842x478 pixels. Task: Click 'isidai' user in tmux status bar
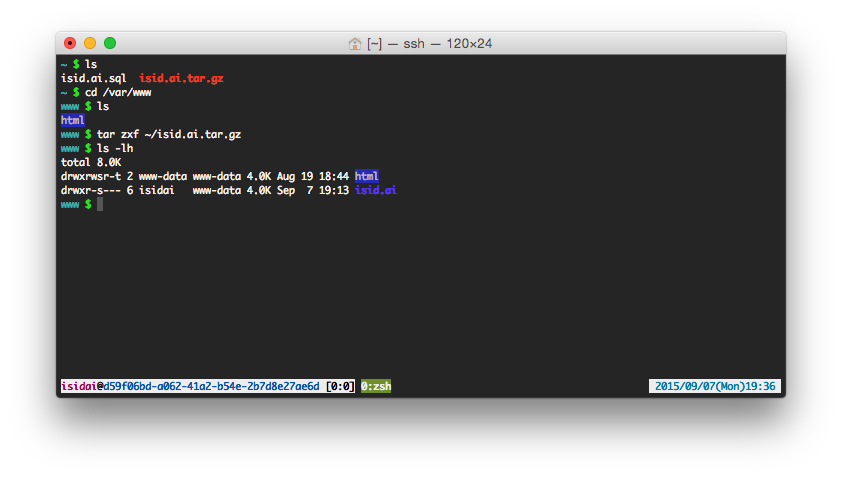(x=78, y=386)
